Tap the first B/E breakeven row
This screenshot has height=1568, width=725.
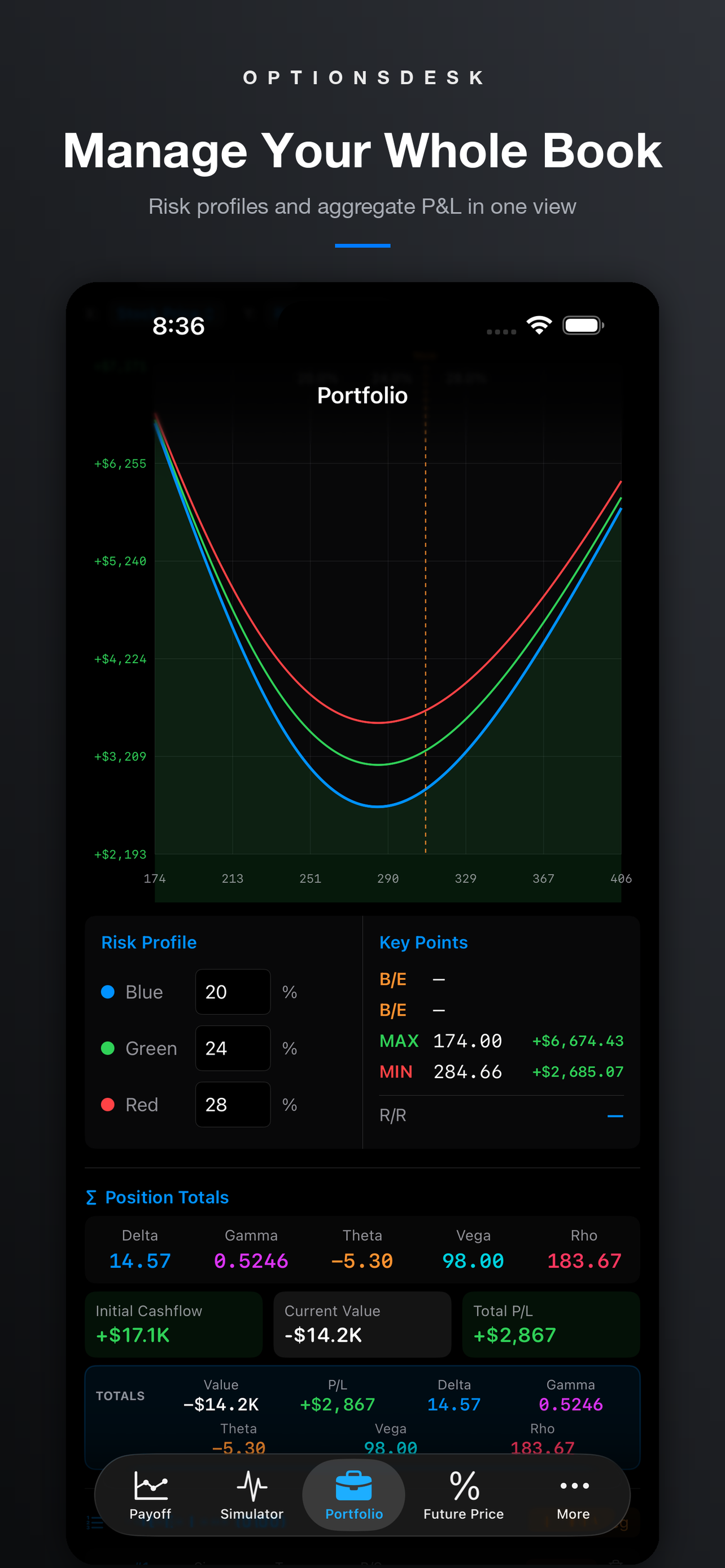coord(501,979)
